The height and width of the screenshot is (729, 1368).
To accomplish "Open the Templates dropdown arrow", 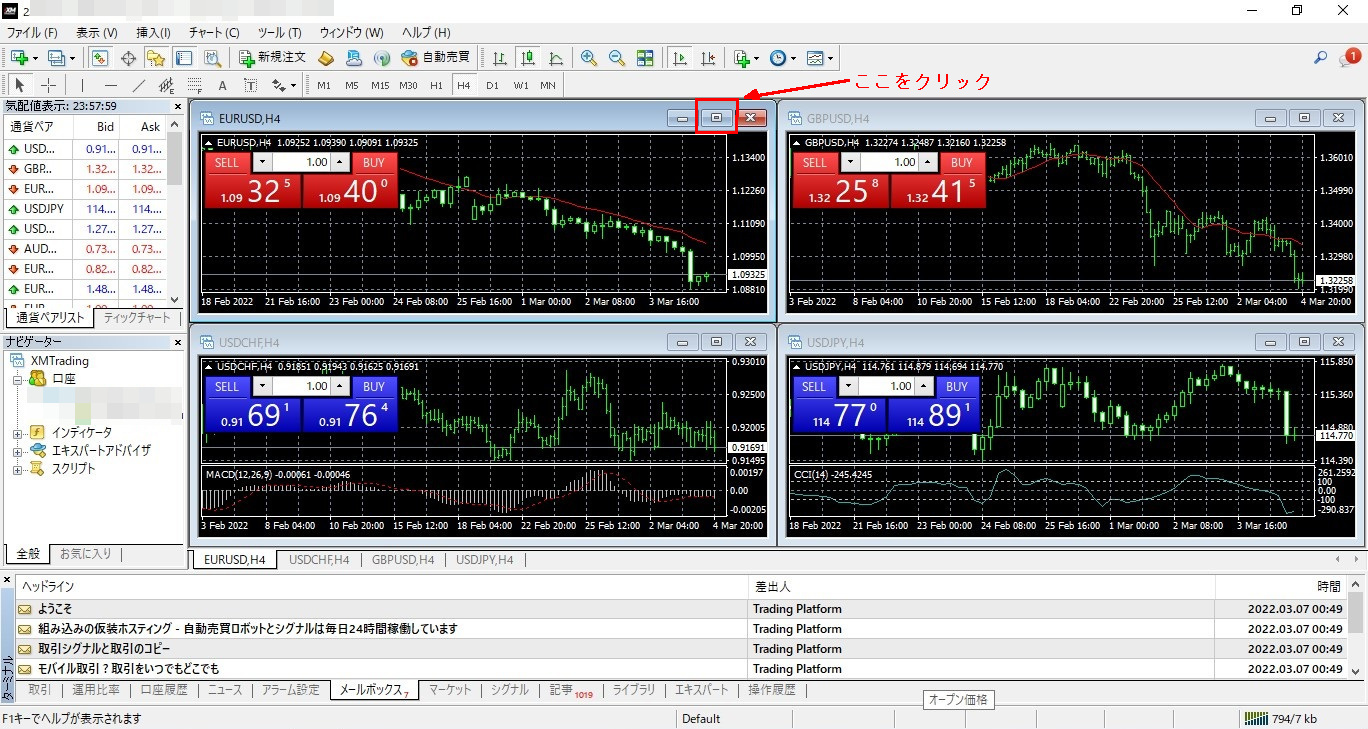I will pyautogui.click(x=830, y=59).
